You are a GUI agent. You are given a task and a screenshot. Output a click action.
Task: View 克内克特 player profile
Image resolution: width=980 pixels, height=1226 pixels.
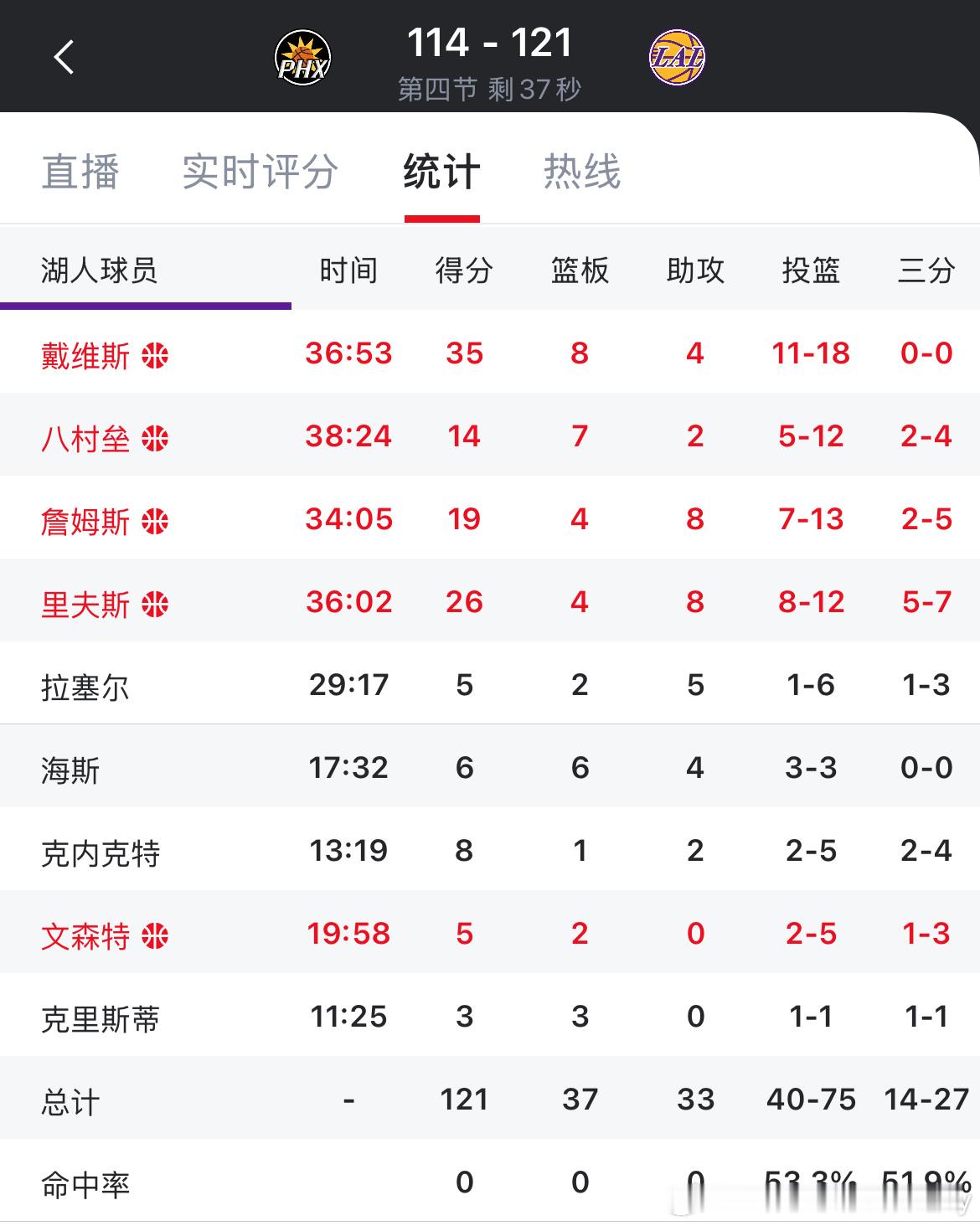490,850
